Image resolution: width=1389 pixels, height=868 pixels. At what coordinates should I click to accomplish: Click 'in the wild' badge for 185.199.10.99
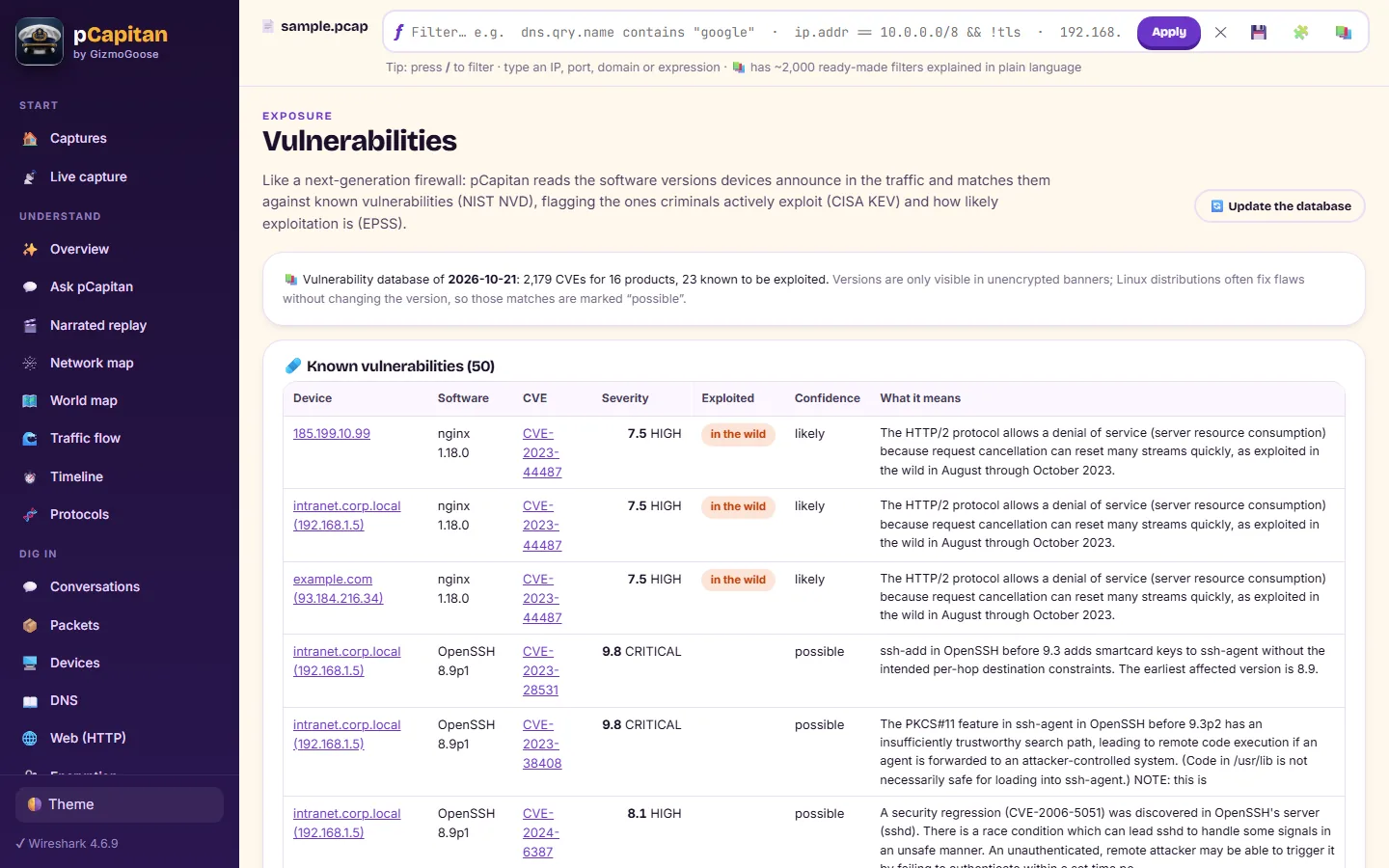point(738,434)
